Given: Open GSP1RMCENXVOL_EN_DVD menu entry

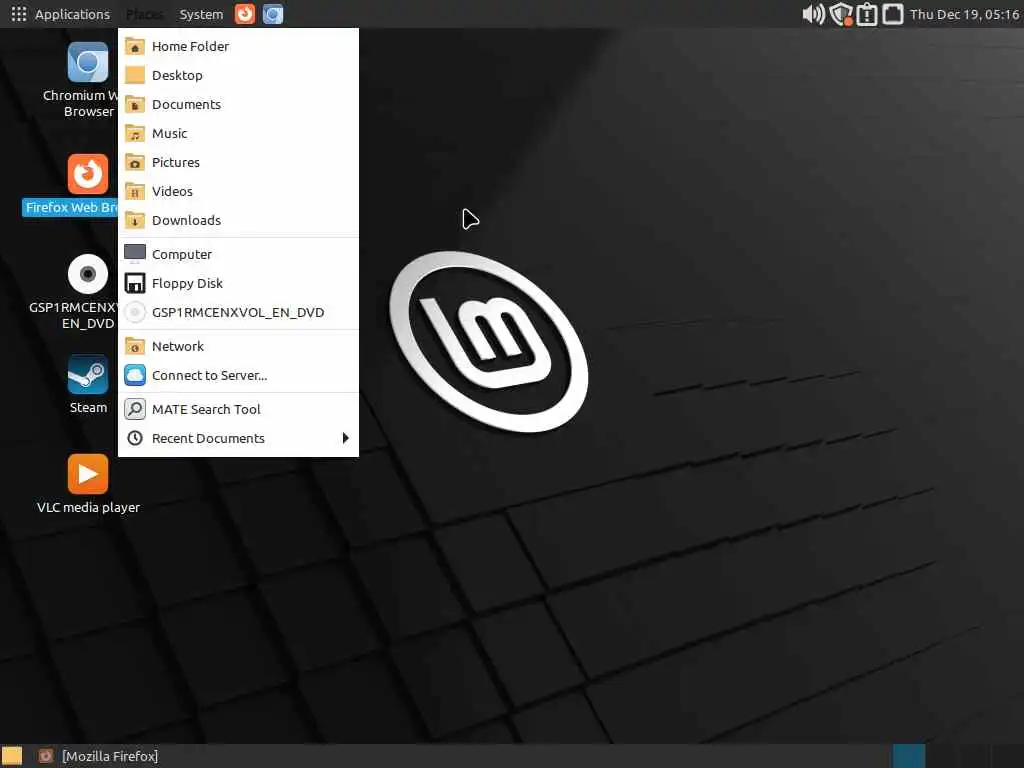Looking at the screenshot, I should 238,312.
